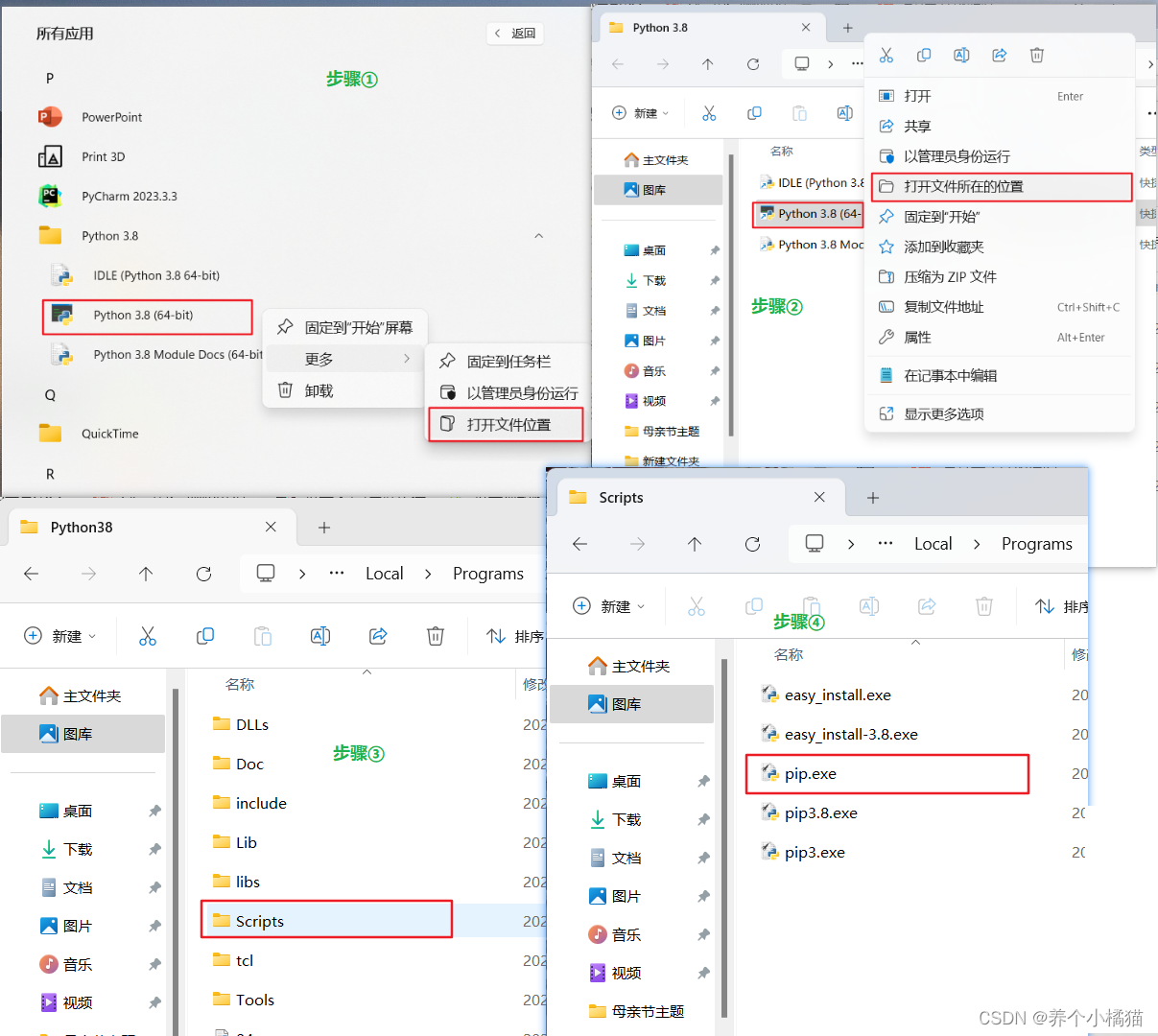The image size is (1158, 1036).
Task: Add a new tab in Python 3.8 window
Action: pyautogui.click(x=847, y=28)
